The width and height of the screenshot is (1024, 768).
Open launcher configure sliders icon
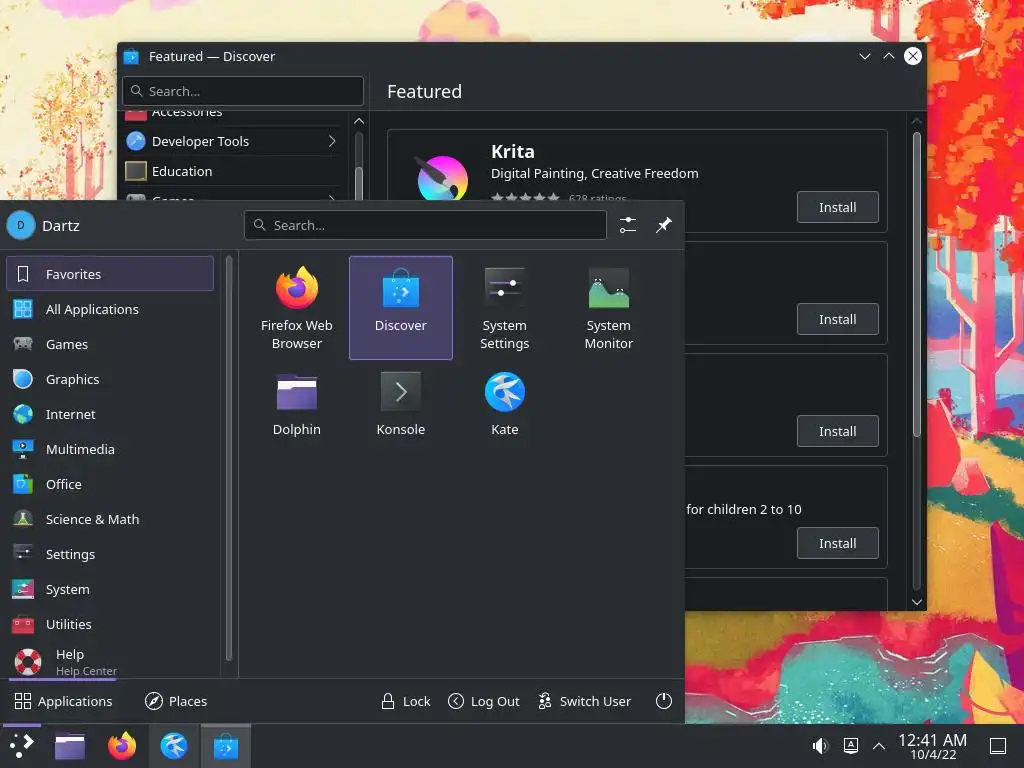tap(628, 225)
